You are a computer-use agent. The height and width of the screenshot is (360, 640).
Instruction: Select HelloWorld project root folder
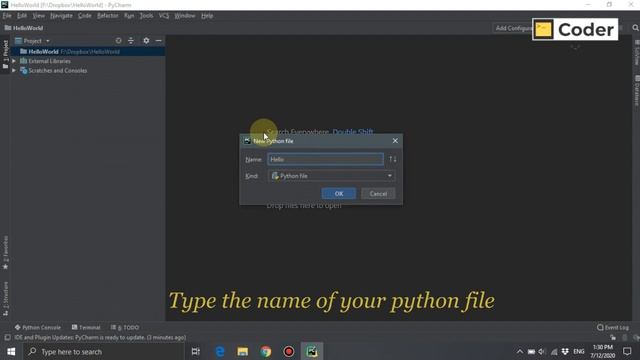click(x=88, y=51)
